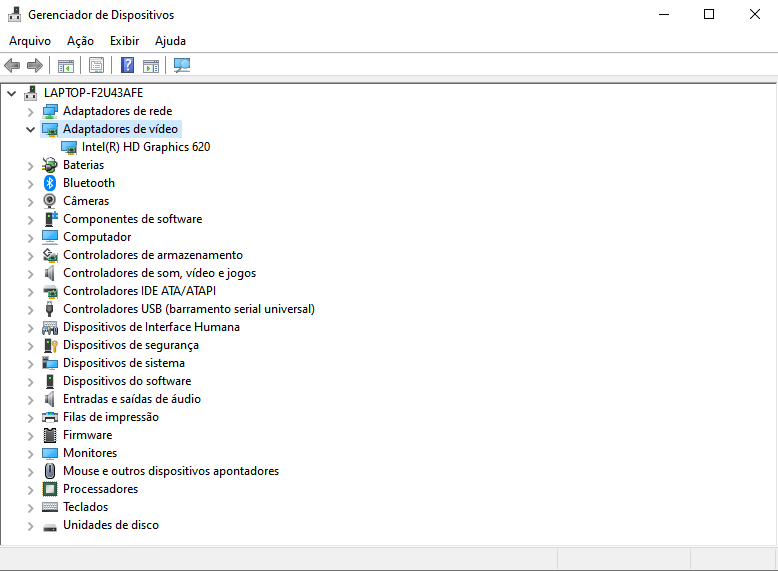Open the Exibir menu
The image size is (778, 571).
(125, 41)
